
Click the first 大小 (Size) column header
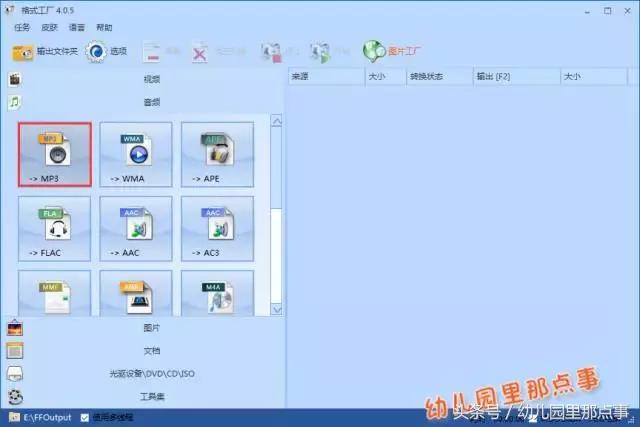click(x=386, y=76)
